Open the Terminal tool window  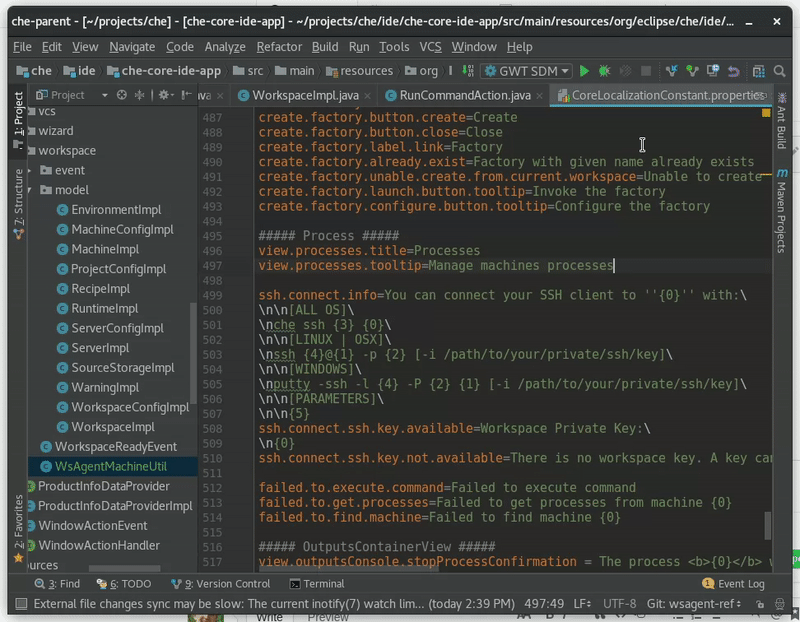click(317, 584)
